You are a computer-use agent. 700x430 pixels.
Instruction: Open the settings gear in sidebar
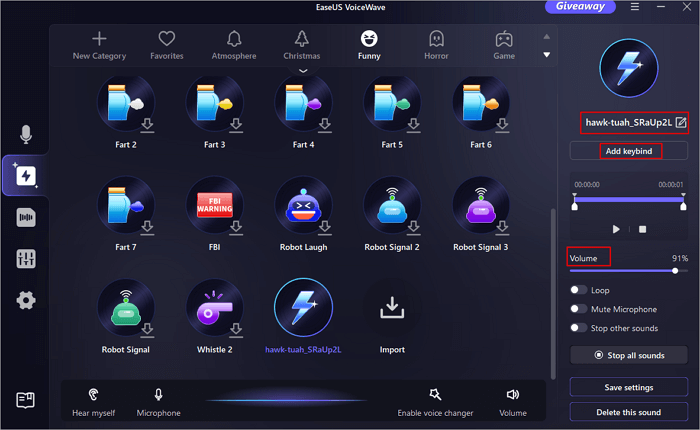(26, 300)
